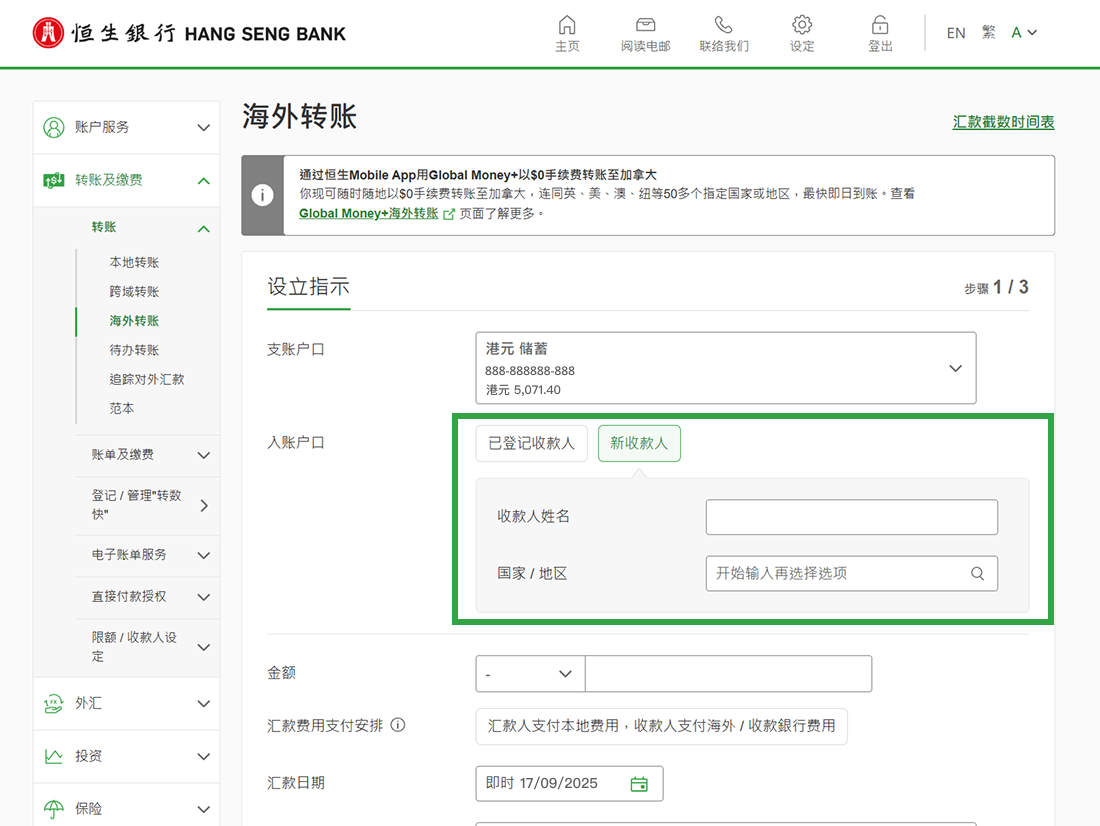Click the Home (主页) icon
Screen dimensions: 1100x826
click(x=567, y=25)
